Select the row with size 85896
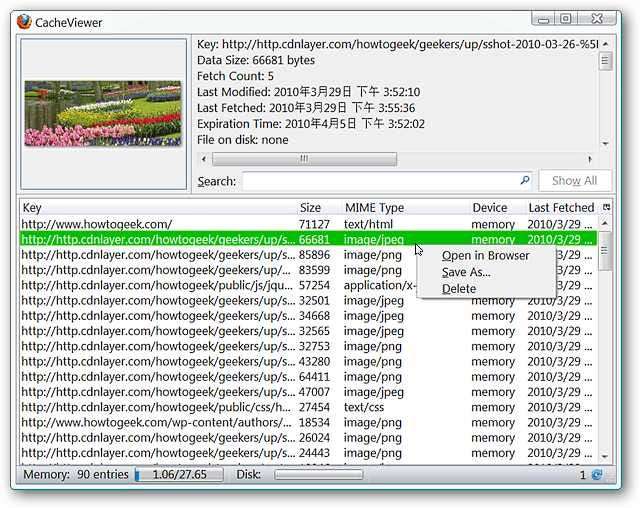 (x=308, y=255)
